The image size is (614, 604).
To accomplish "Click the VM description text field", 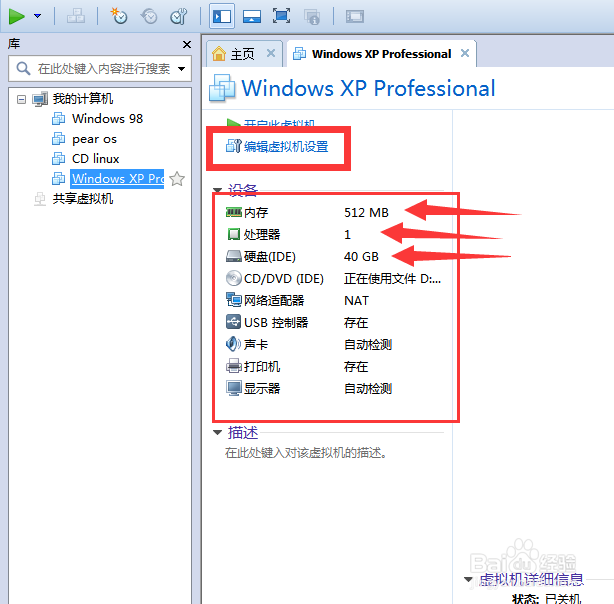I will click(306, 453).
